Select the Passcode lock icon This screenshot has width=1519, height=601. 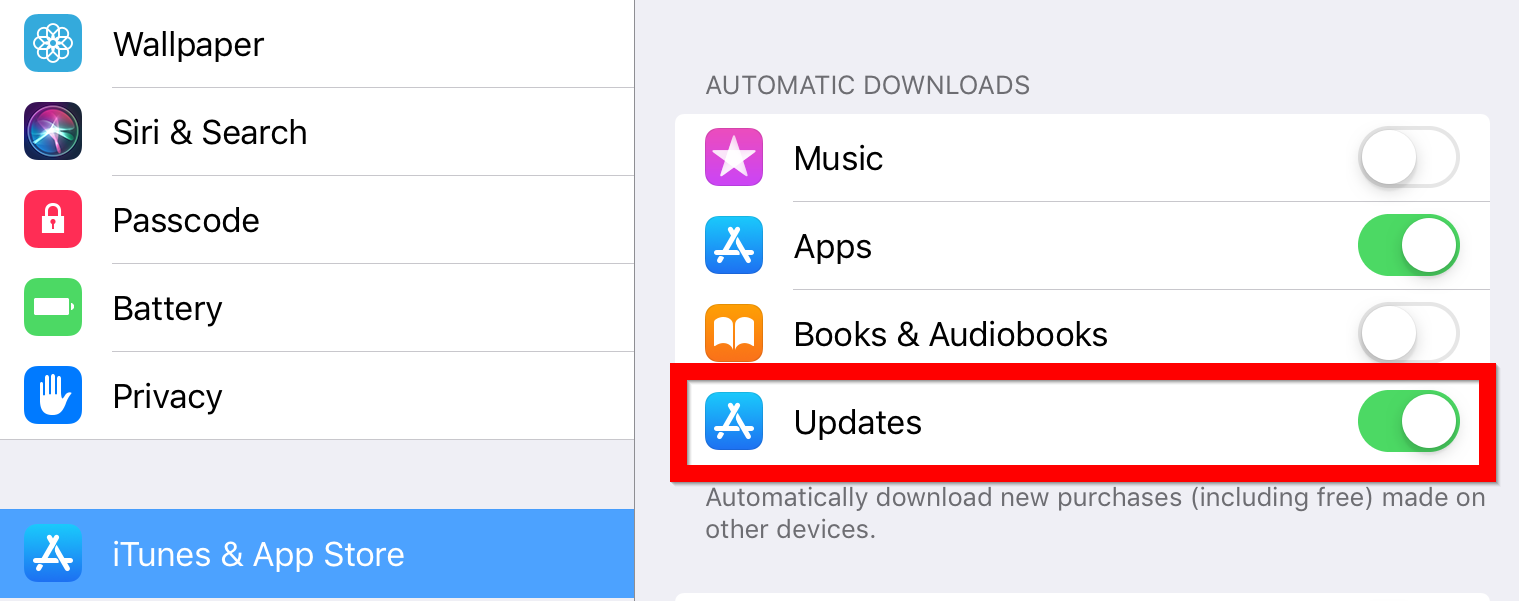53,219
